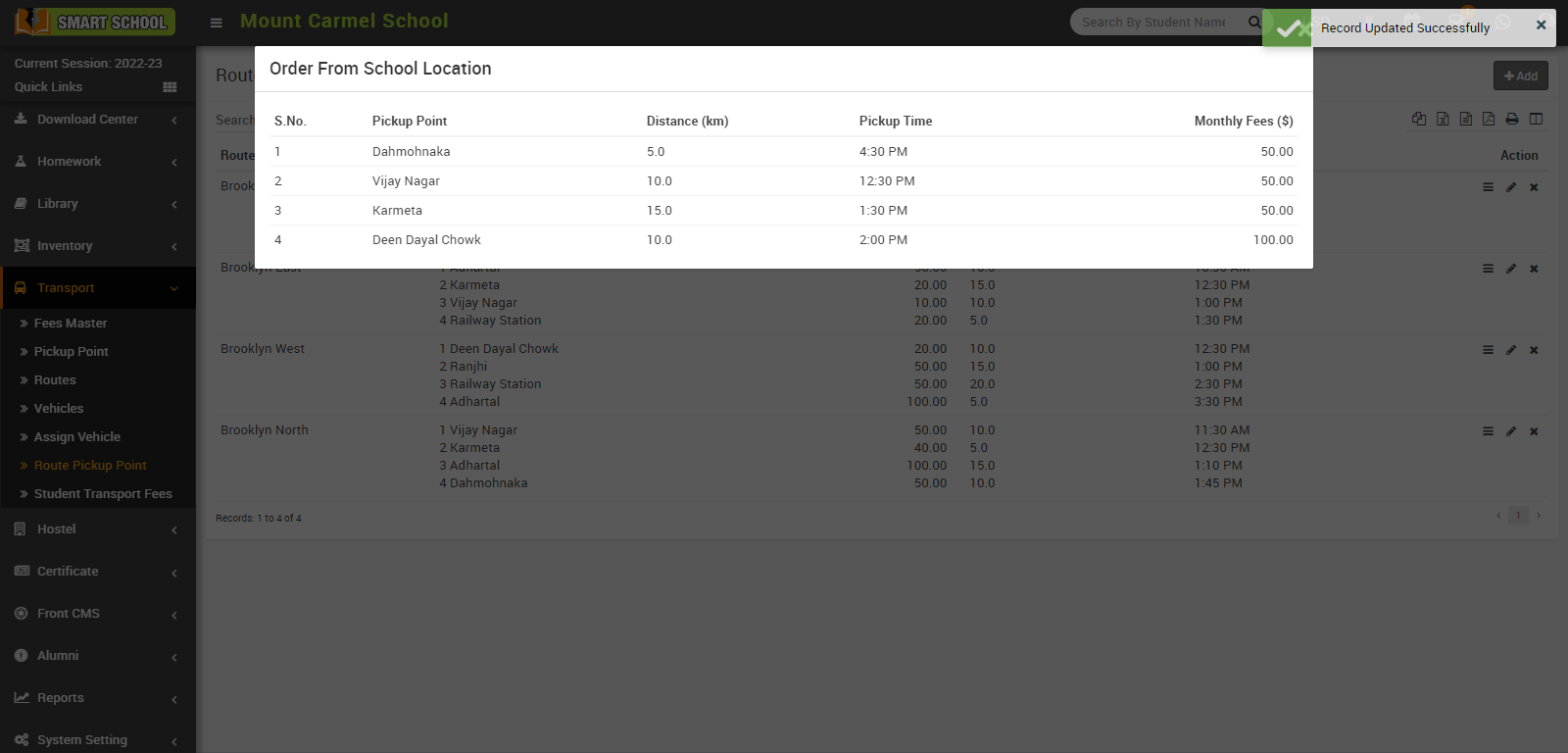Open reorder list for Brooklyn West
Viewport: 1568px width, 753px height.
(1488, 350)
